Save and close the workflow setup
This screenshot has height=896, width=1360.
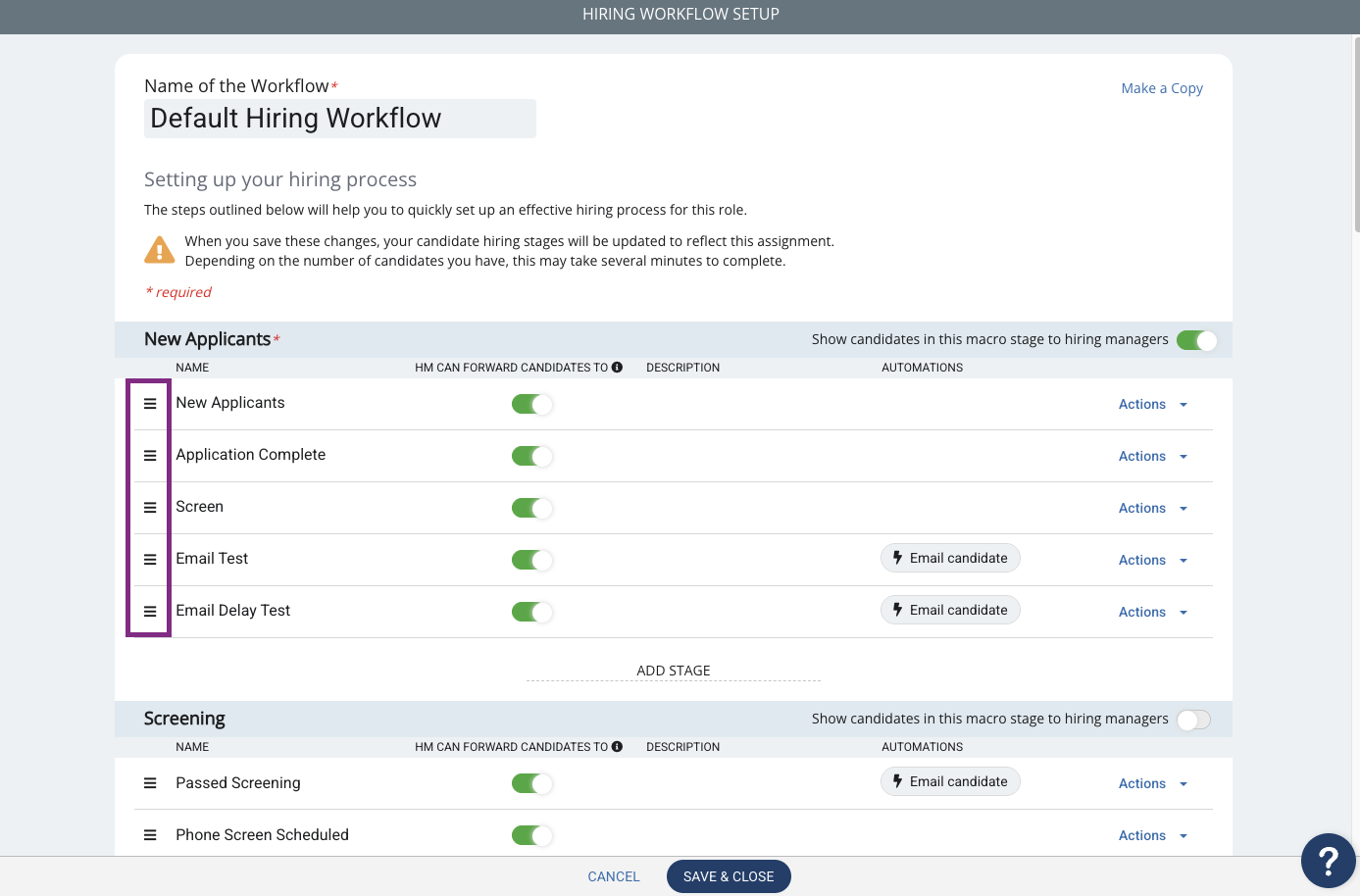tap(729, 876)
